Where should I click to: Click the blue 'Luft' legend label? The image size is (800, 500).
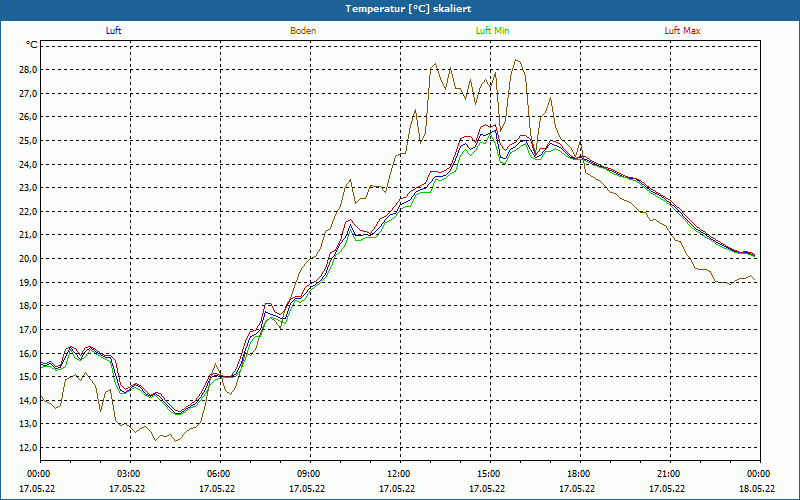point(113,31)
